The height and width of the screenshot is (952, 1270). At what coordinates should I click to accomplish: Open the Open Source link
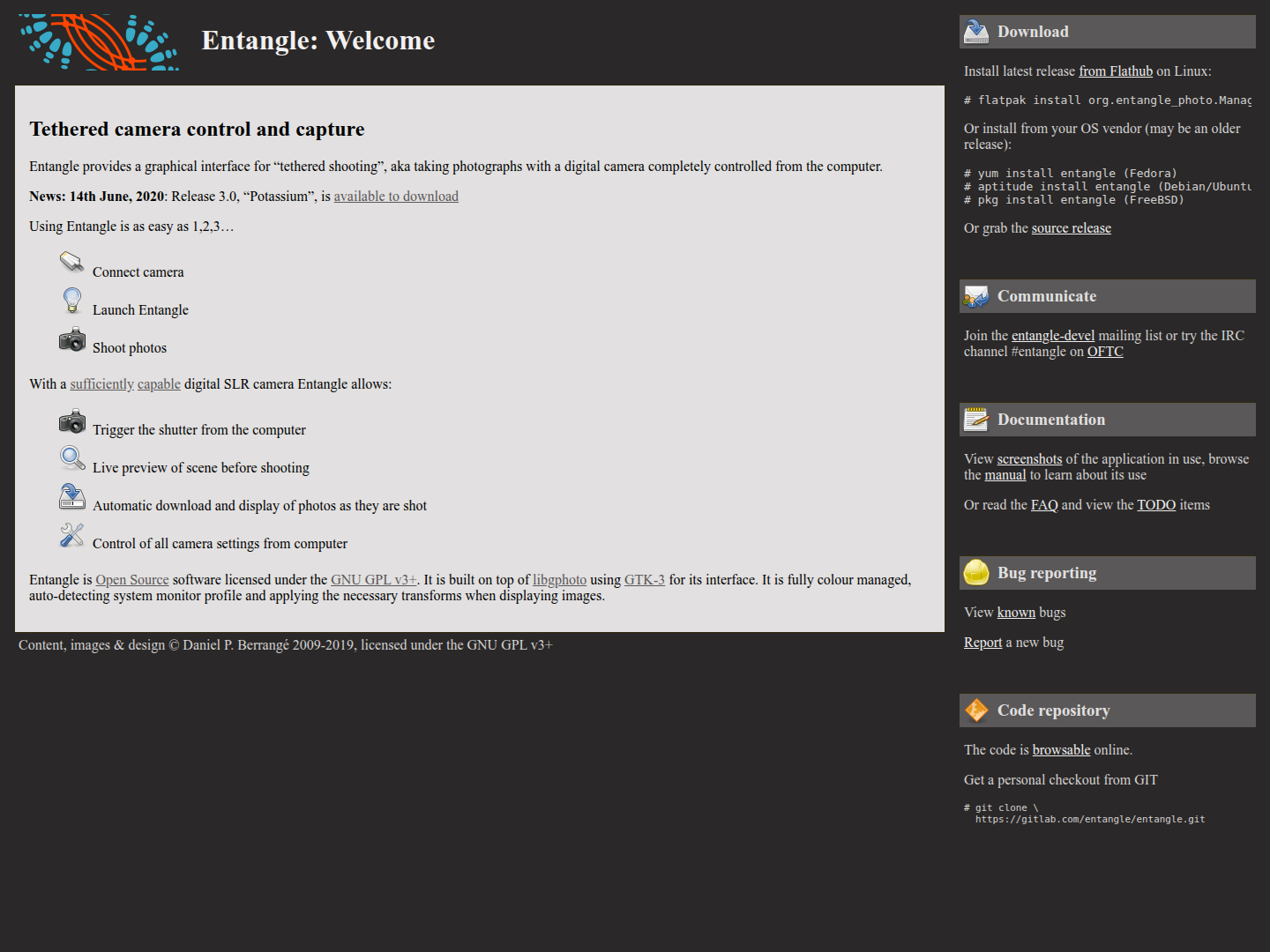[132, 580]
